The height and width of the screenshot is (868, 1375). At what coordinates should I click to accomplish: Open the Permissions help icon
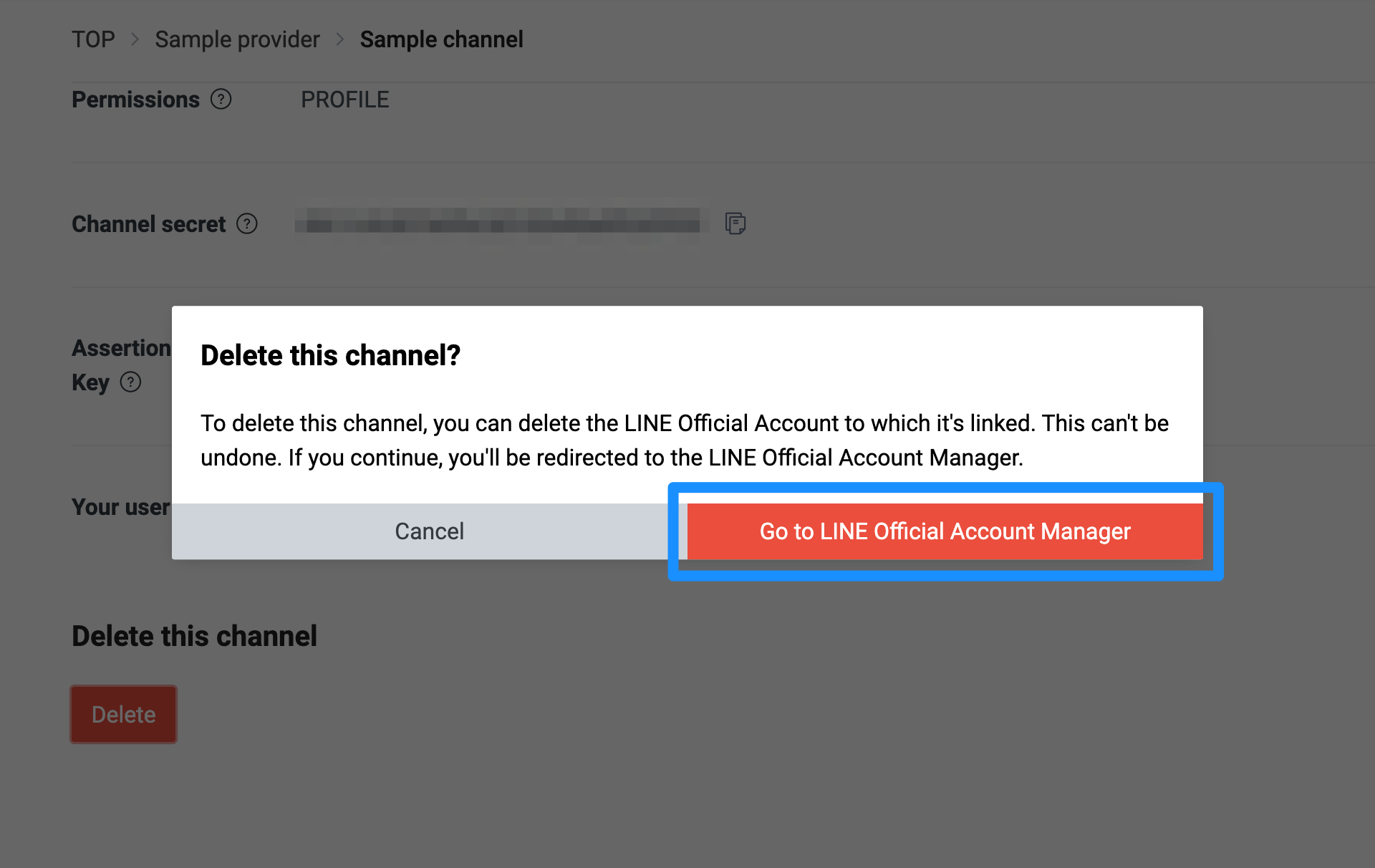221,100
